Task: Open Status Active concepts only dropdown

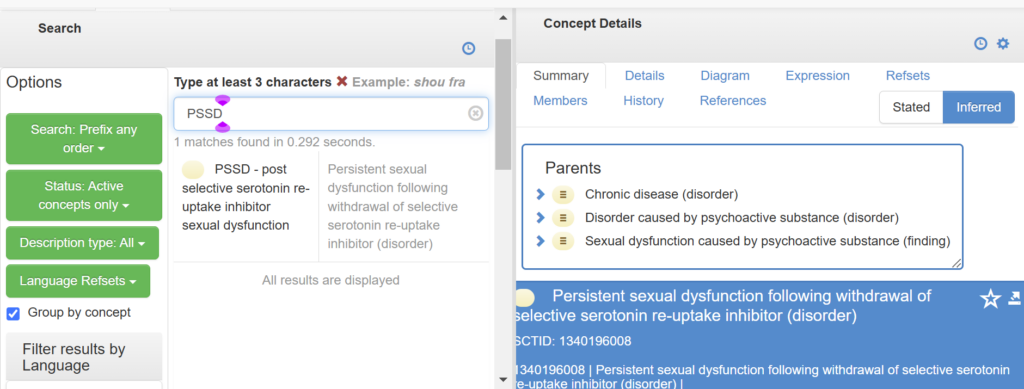Action: (x=84, y=195)
